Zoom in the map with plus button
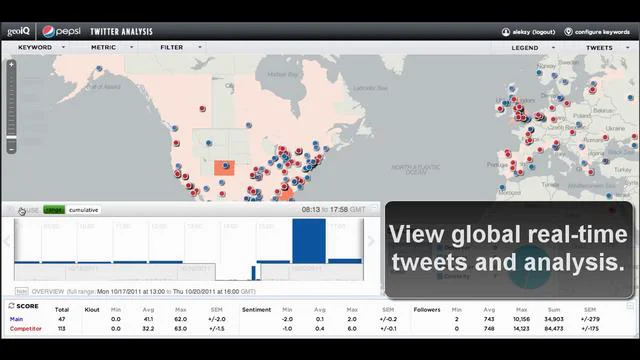The width and height of the screenshot is (640, 360). (x=11, y=64)
